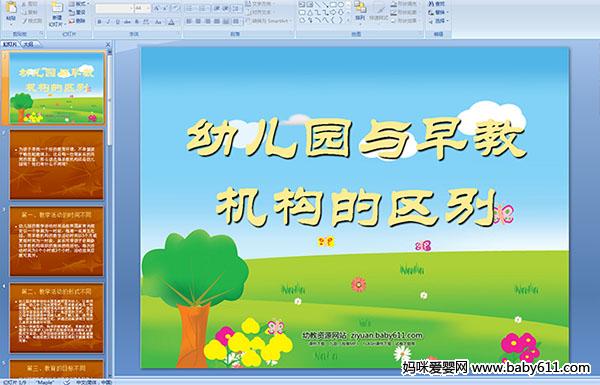Click the align text left icon
Viewport: 600px width, 385px height.
(189, 22)
